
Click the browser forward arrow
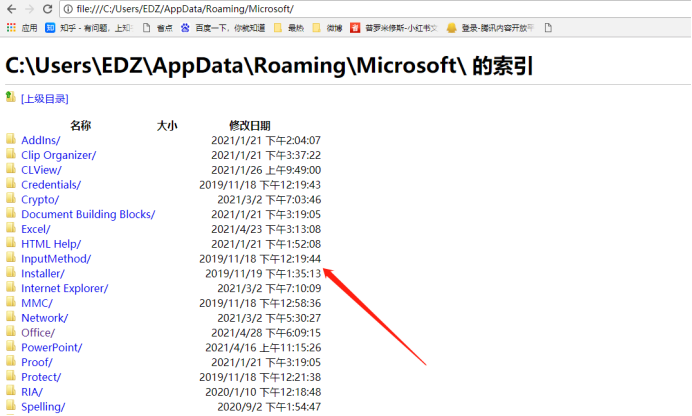30,9
